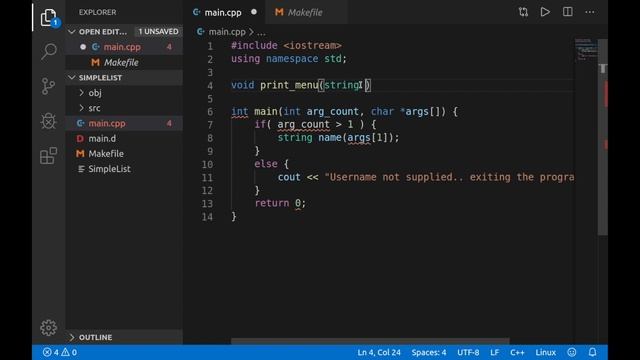This screenshot has height=360, width=640.
Task: Open More Actions ellipsis in editor toolbar
Action: click(x=590, y=12)
